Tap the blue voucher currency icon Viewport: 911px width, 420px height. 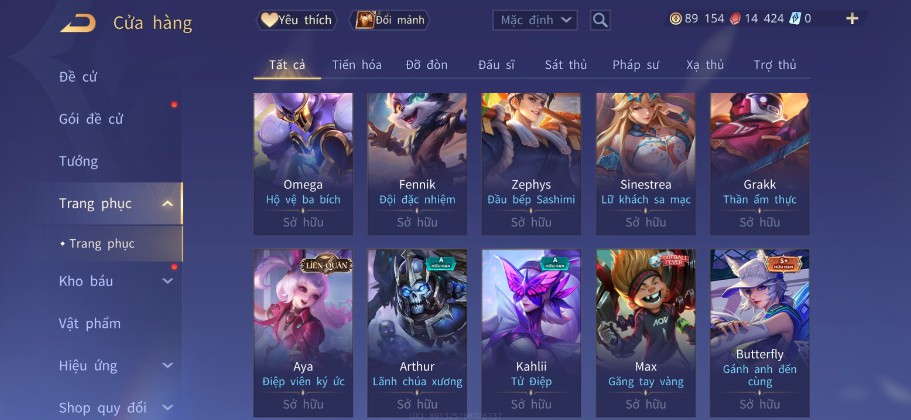[x=795, y=19]
